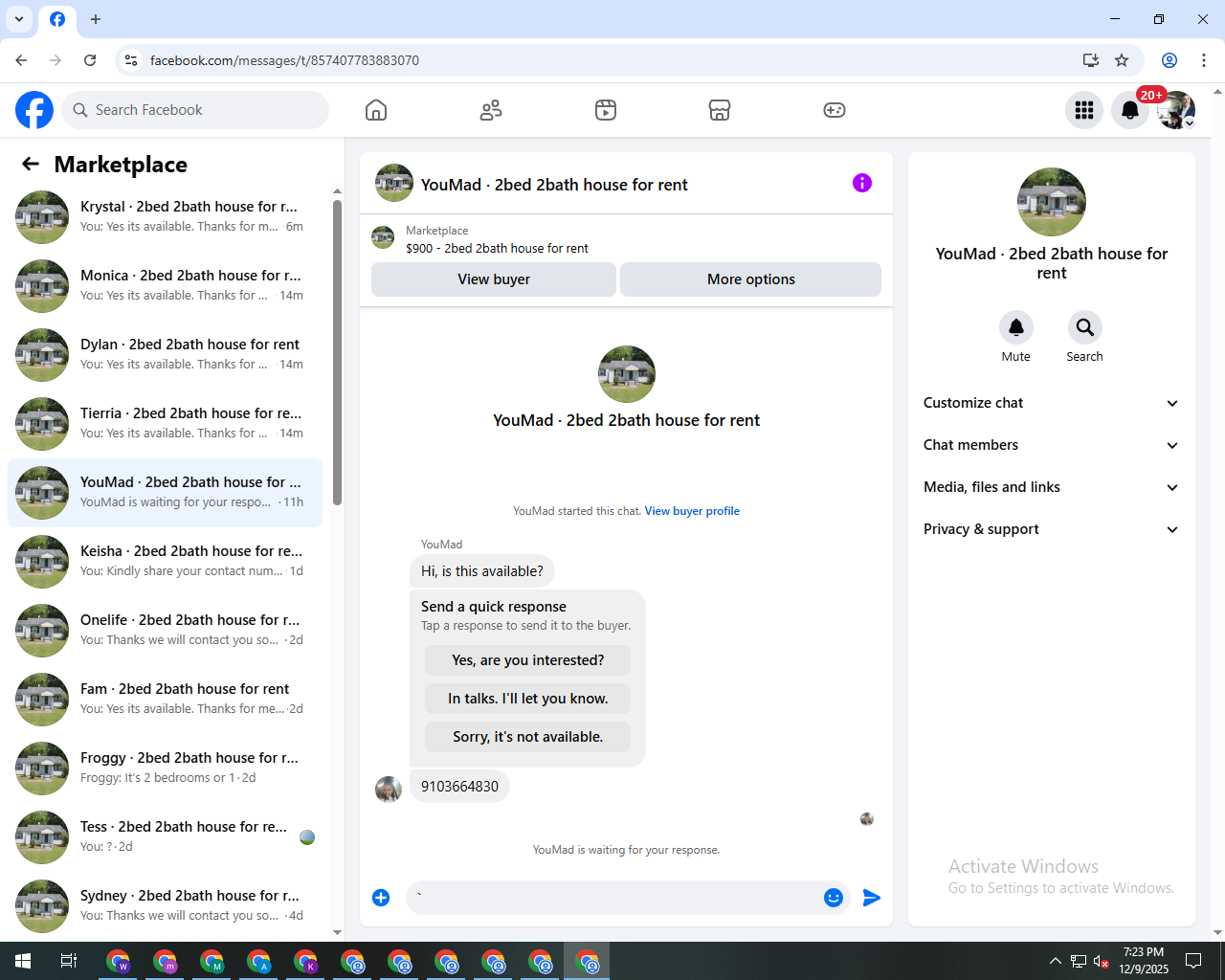Send quick reply 'In talks. I'll let you know.'

(528, 699)
